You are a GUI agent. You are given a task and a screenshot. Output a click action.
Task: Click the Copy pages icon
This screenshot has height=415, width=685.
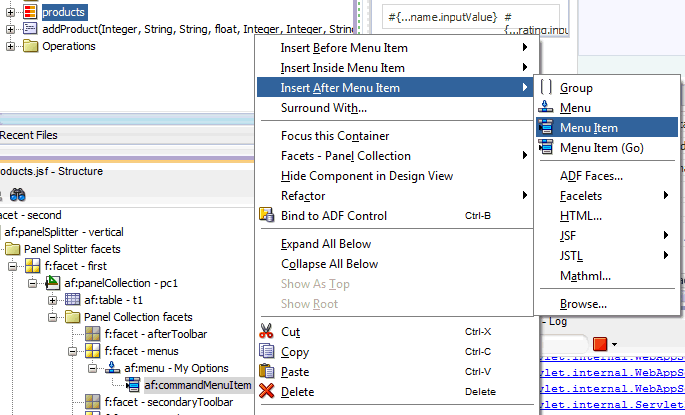click(x=266, y=351)
